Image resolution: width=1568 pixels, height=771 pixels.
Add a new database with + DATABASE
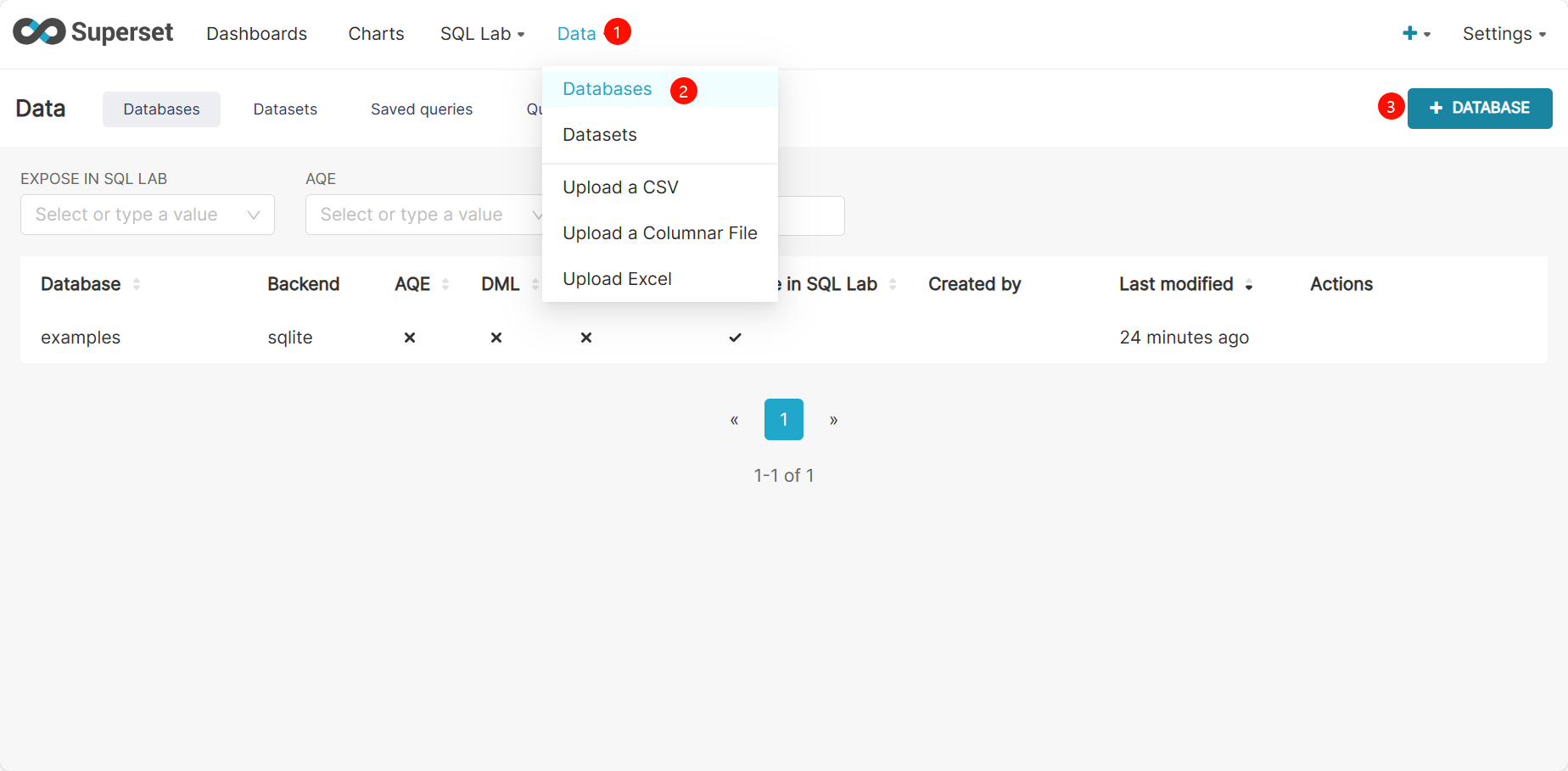1480,109
